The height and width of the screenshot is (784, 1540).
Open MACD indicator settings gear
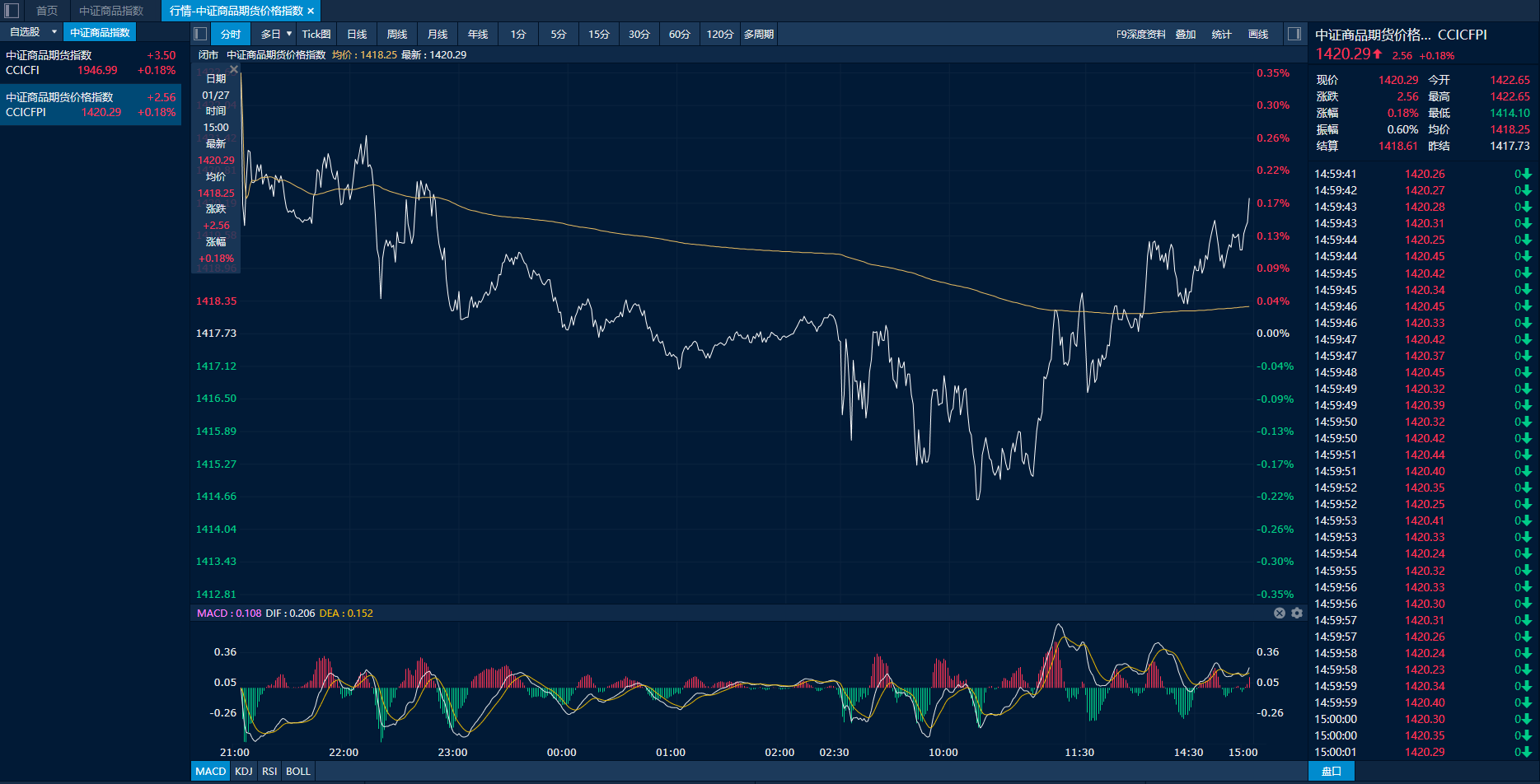tap(1297, 613)
